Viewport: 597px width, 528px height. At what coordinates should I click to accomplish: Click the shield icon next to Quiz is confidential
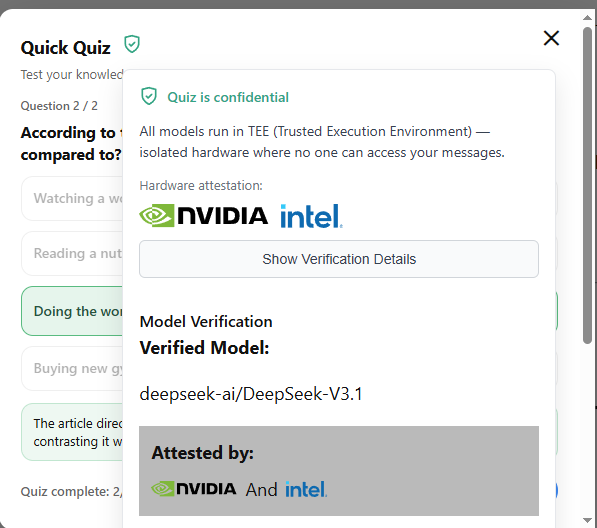149,96
